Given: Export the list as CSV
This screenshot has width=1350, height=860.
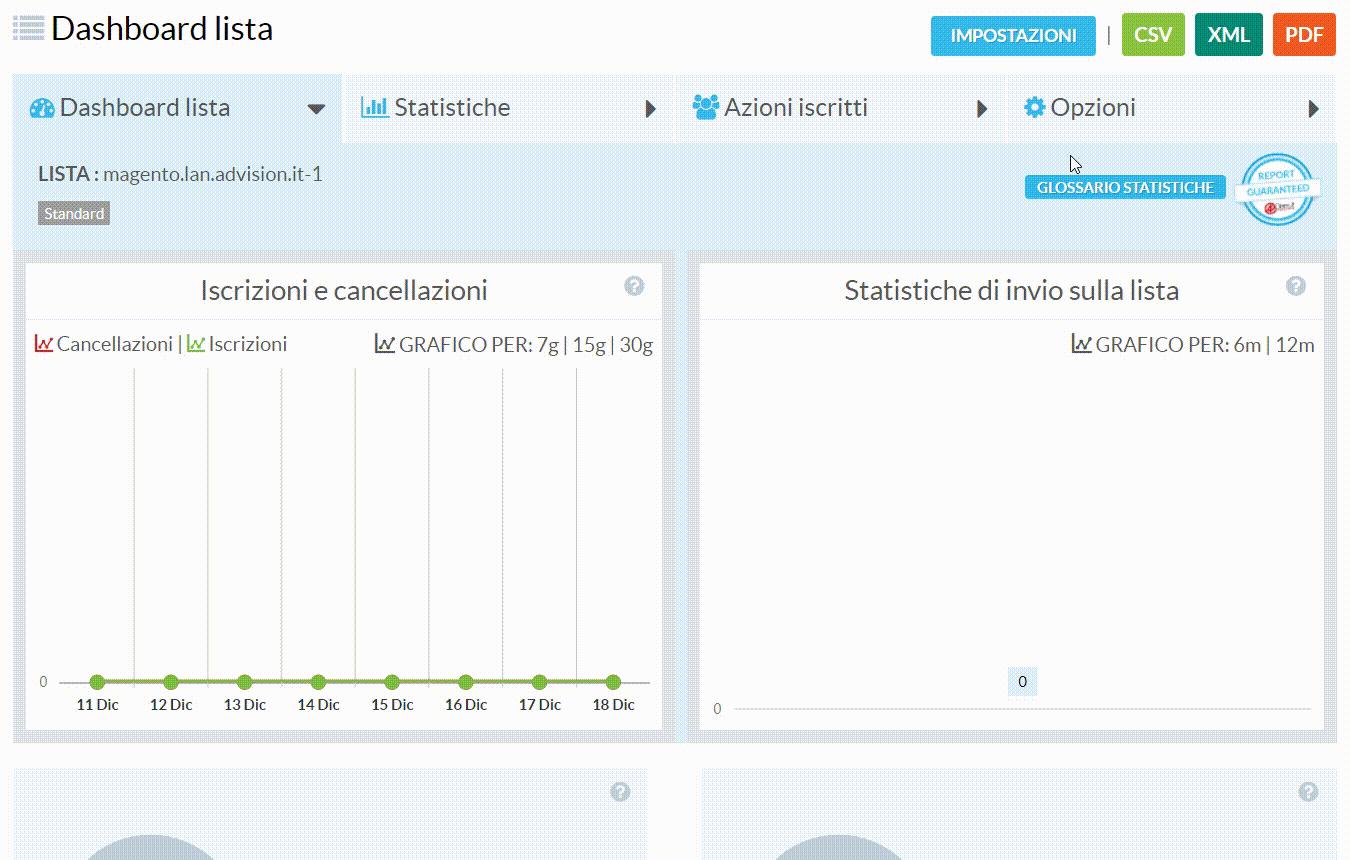Looking at the screenshot, I should (1153, 35).
